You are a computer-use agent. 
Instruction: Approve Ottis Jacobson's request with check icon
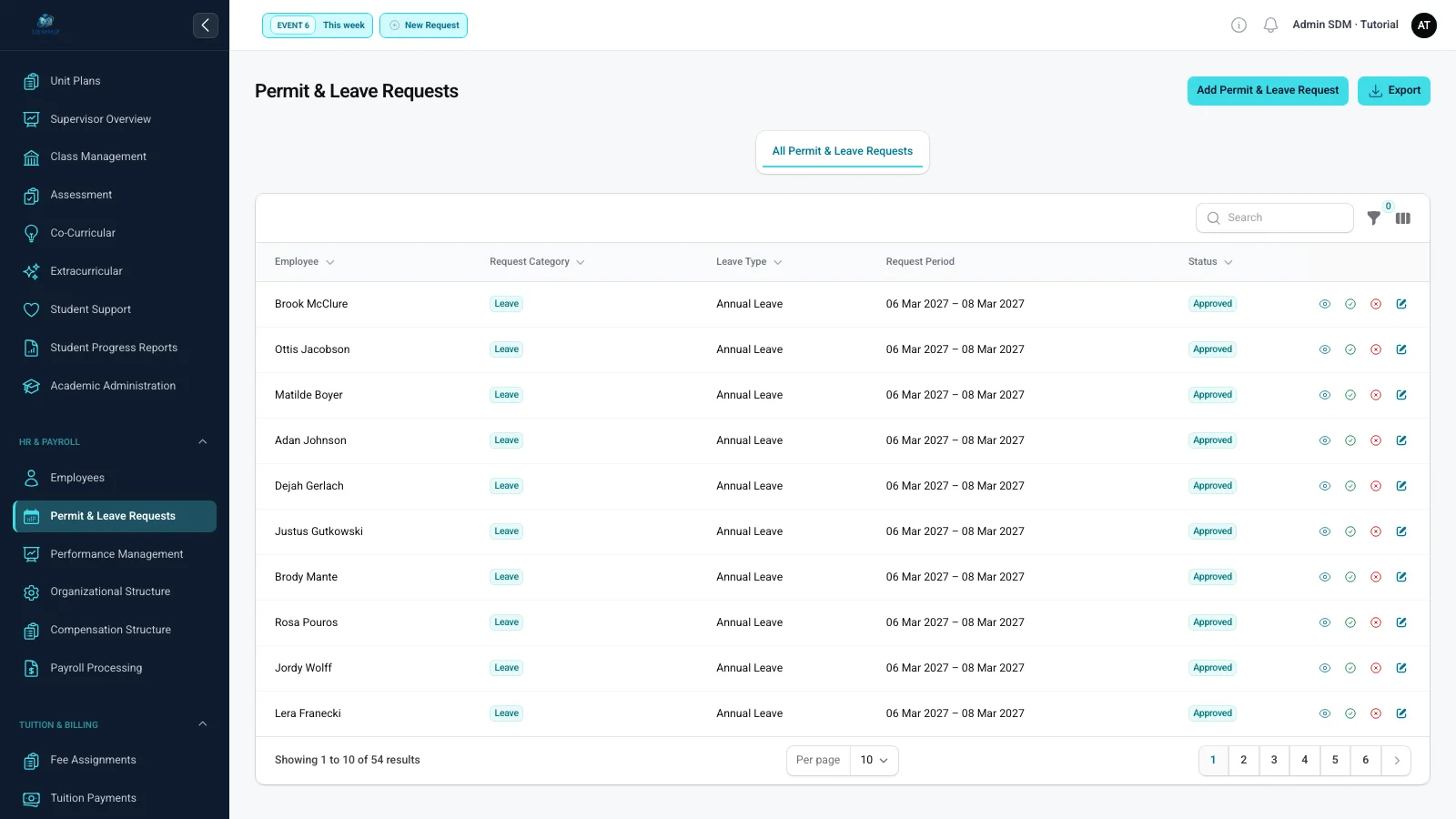pyautogui.click(x=1350, y=349)
